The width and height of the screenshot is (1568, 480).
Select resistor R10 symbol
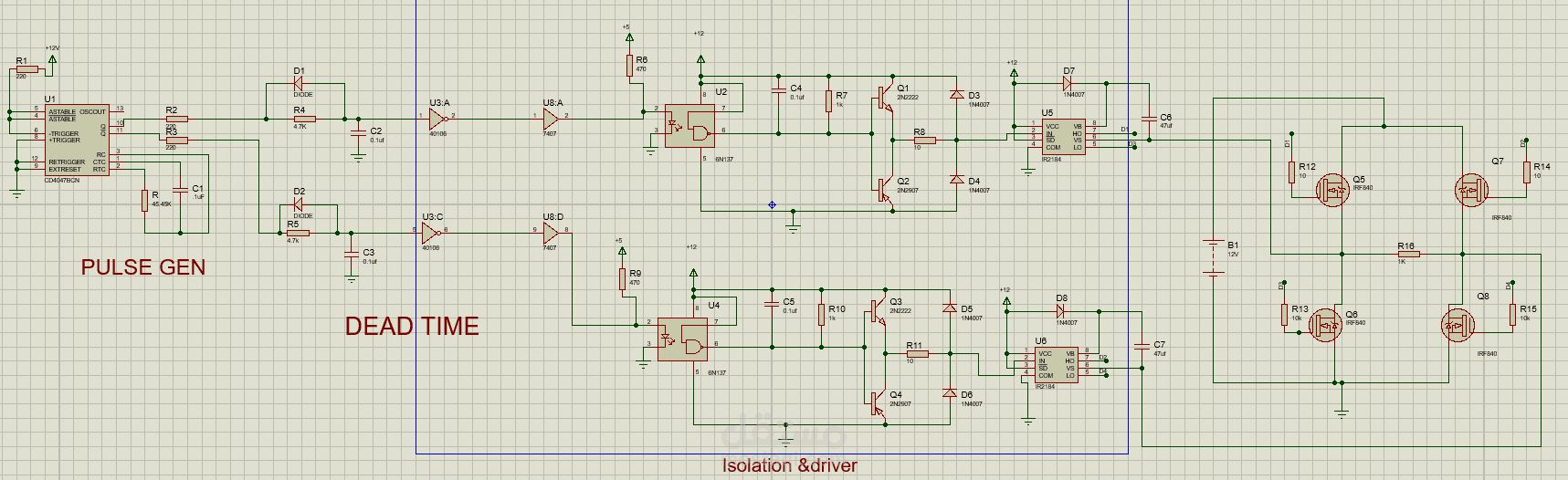click(x=822, y=314)
